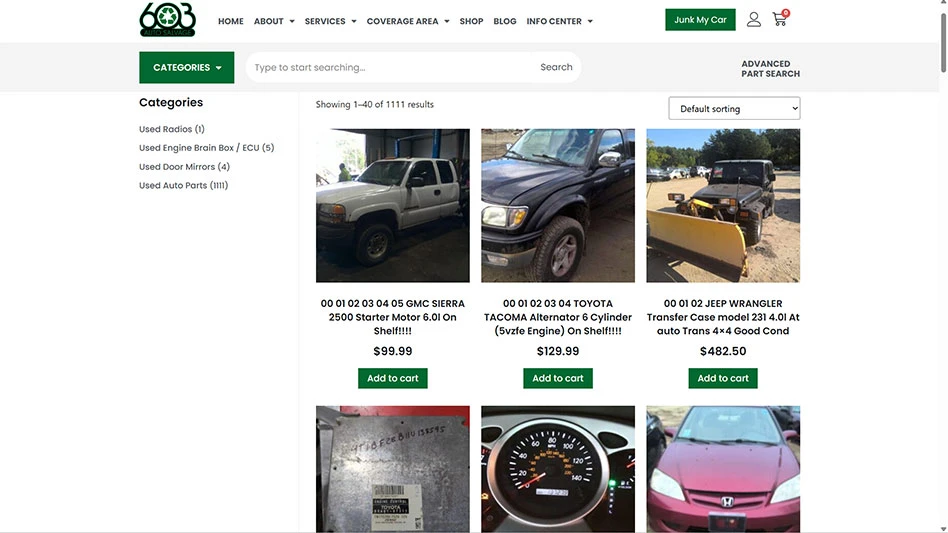
Task: Open the Default sorting combo box
Action: (734, 108)
